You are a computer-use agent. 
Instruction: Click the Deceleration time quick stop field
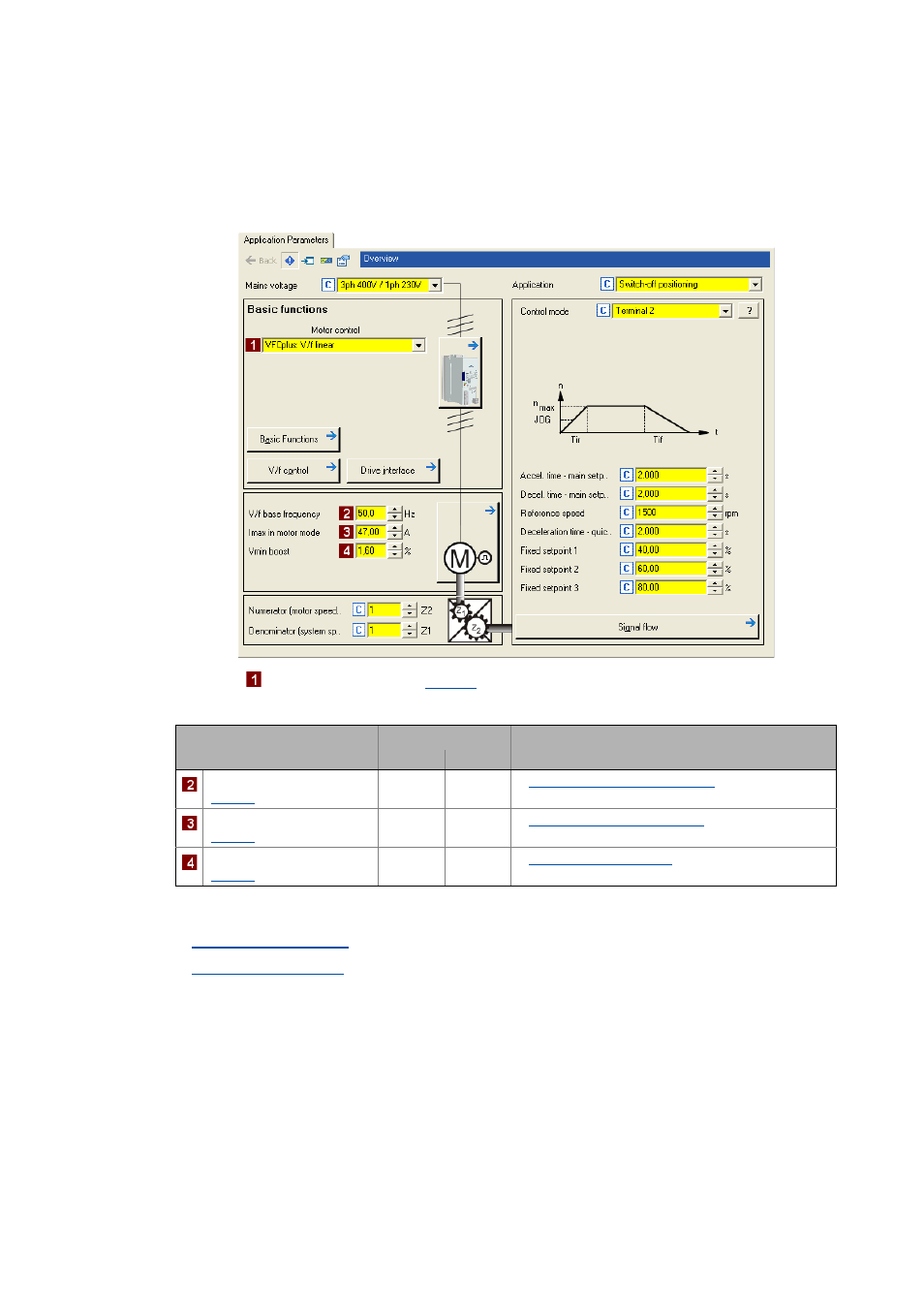point(671,531)
